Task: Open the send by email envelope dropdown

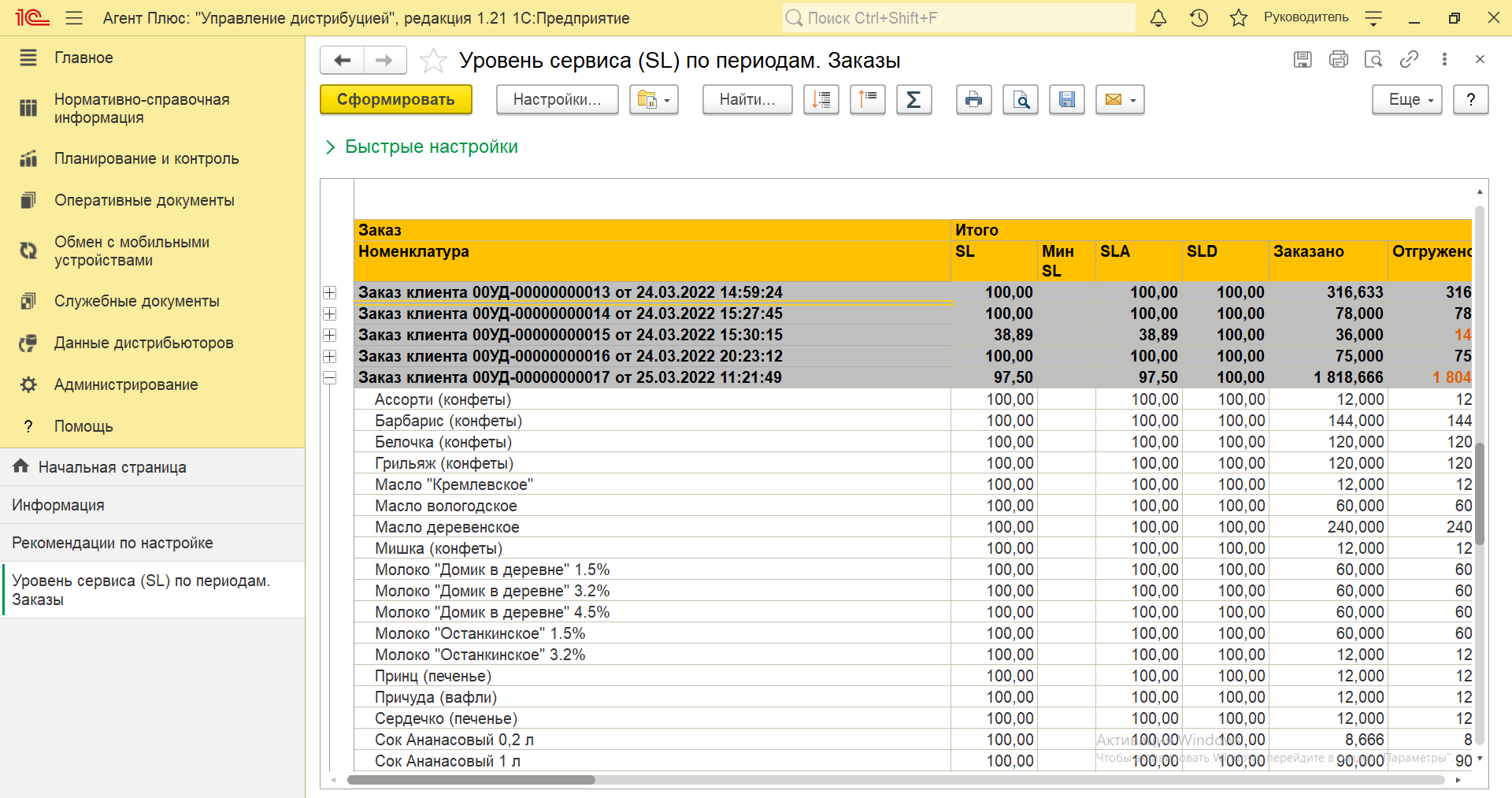Action: tap(1120, 99)
